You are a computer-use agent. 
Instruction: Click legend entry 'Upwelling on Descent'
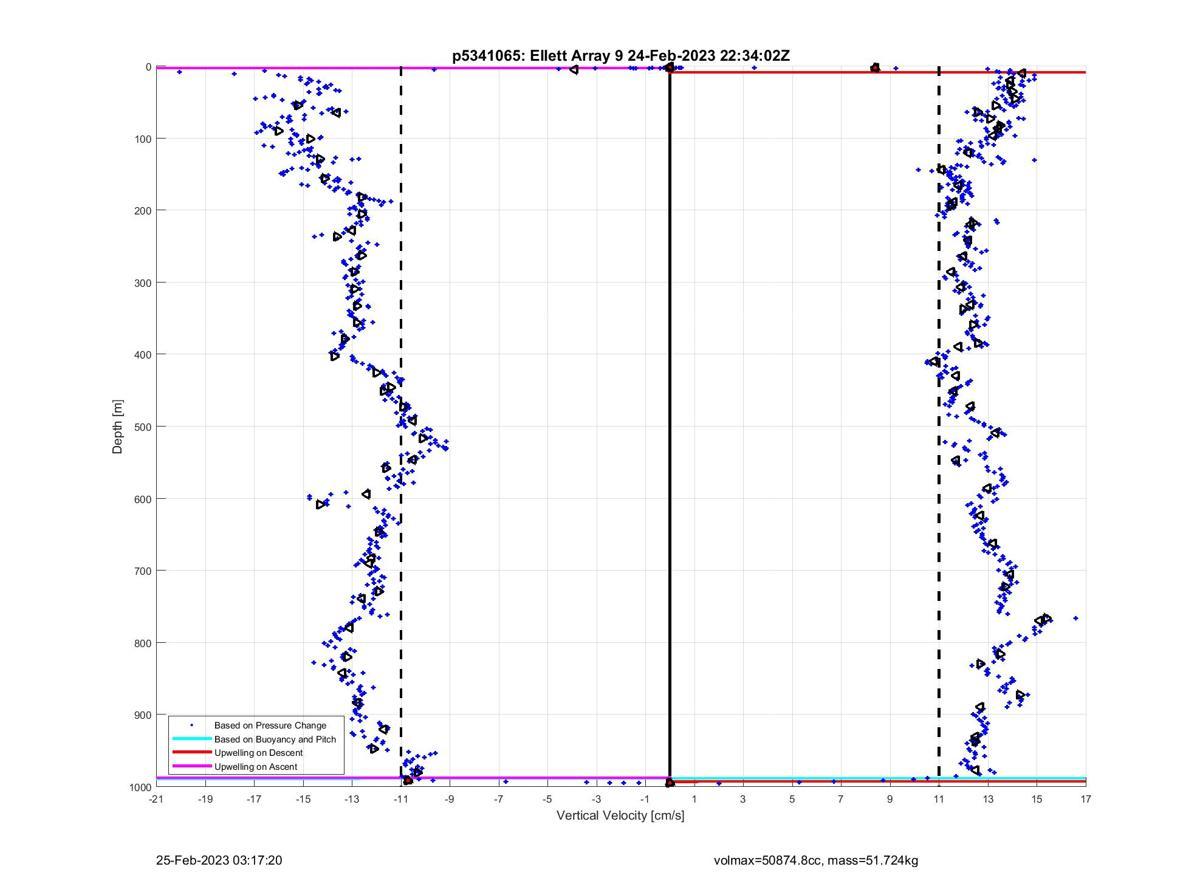click(258, 753)
